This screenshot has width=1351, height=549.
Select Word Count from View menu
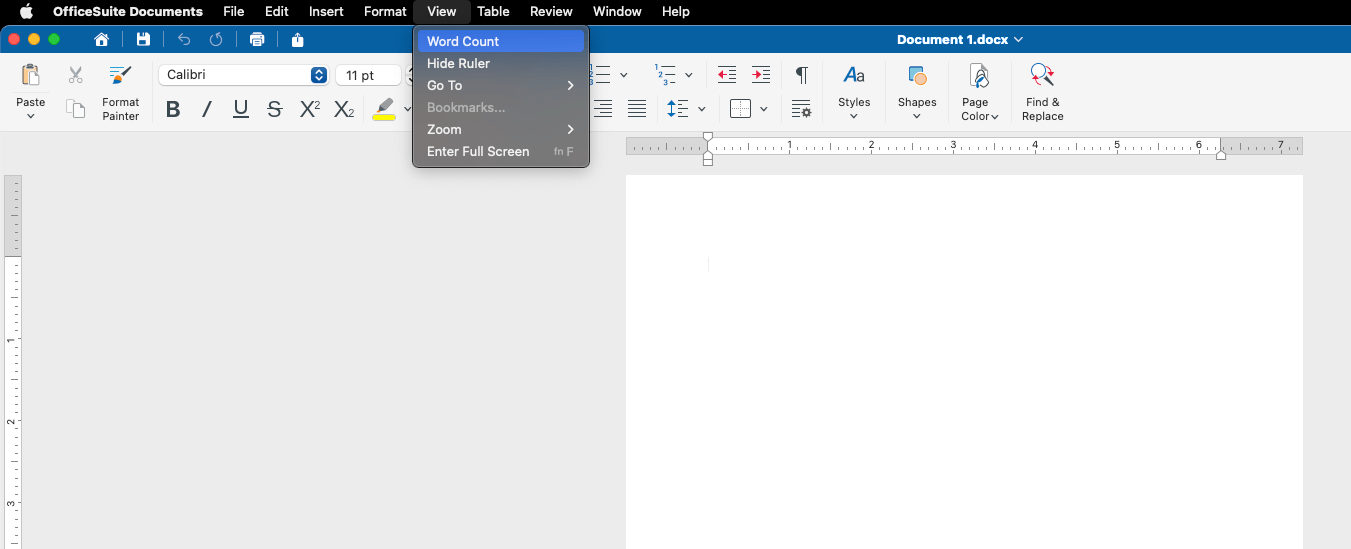tap(463, 41)
